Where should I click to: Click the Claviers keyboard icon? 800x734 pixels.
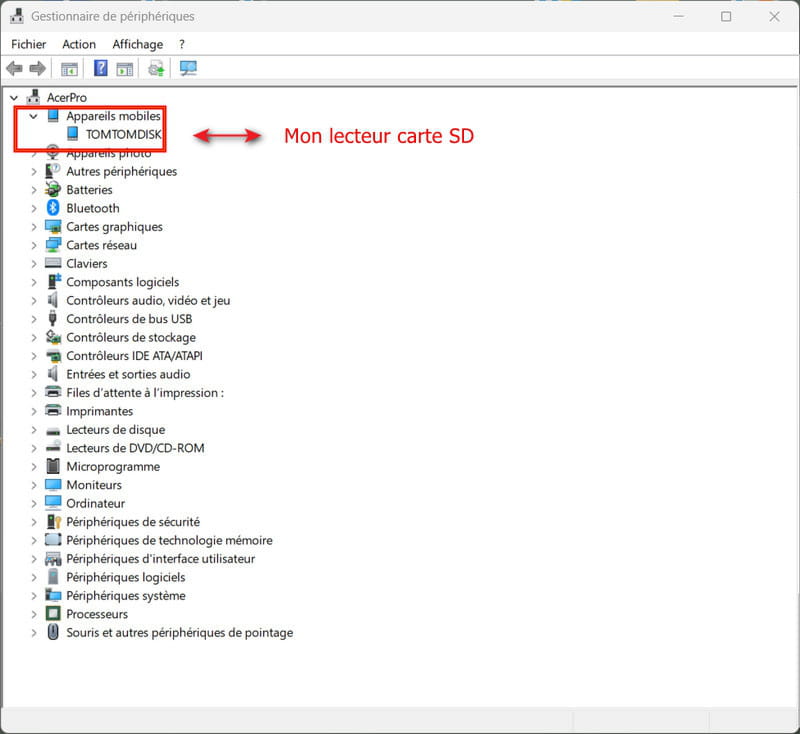[x=54, y=264]
